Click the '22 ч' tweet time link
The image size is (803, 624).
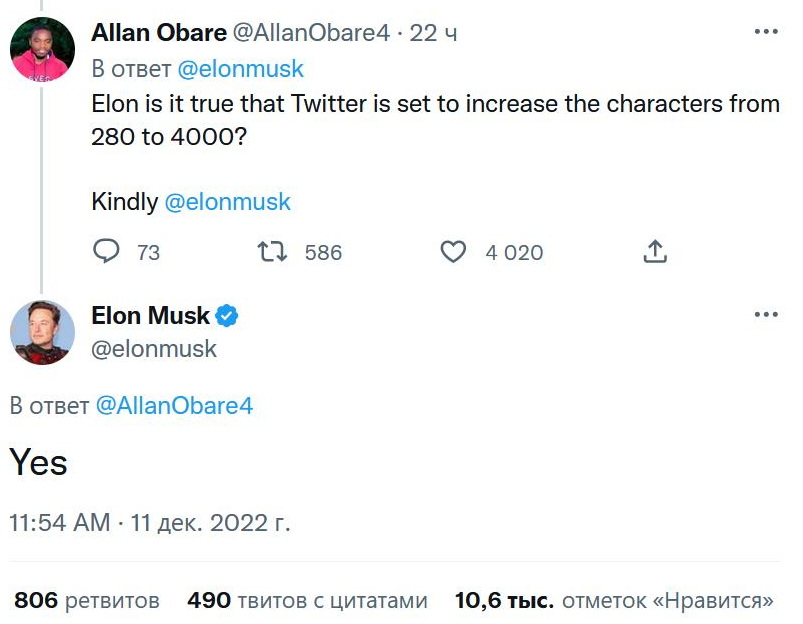pyautogui.click(x=434, y=33)
